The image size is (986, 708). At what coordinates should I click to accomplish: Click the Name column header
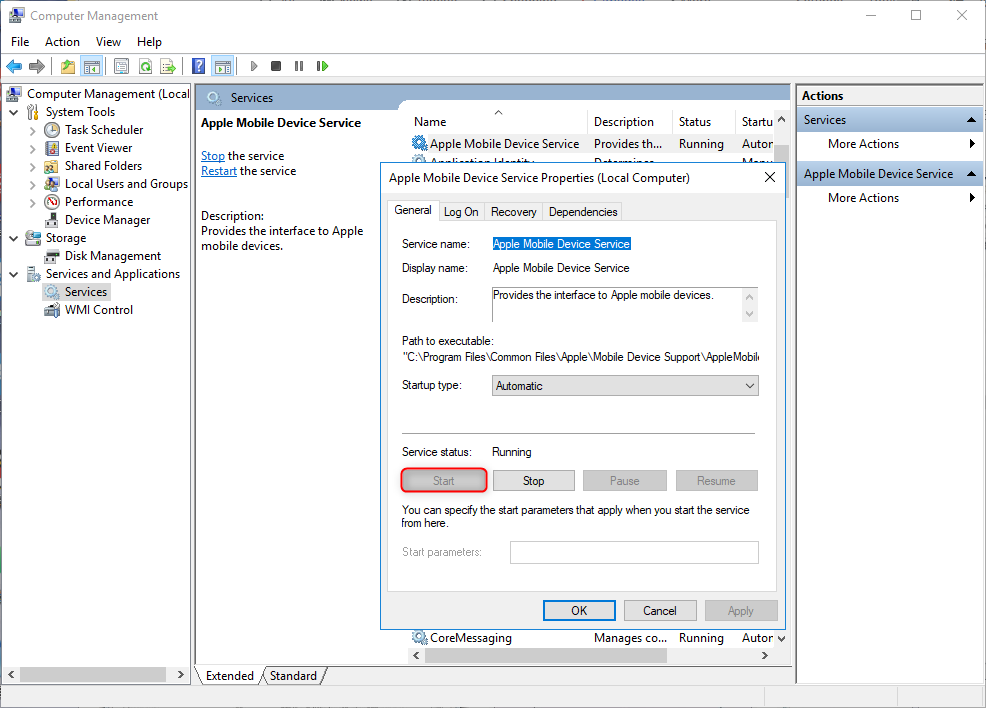pos(498,121)
